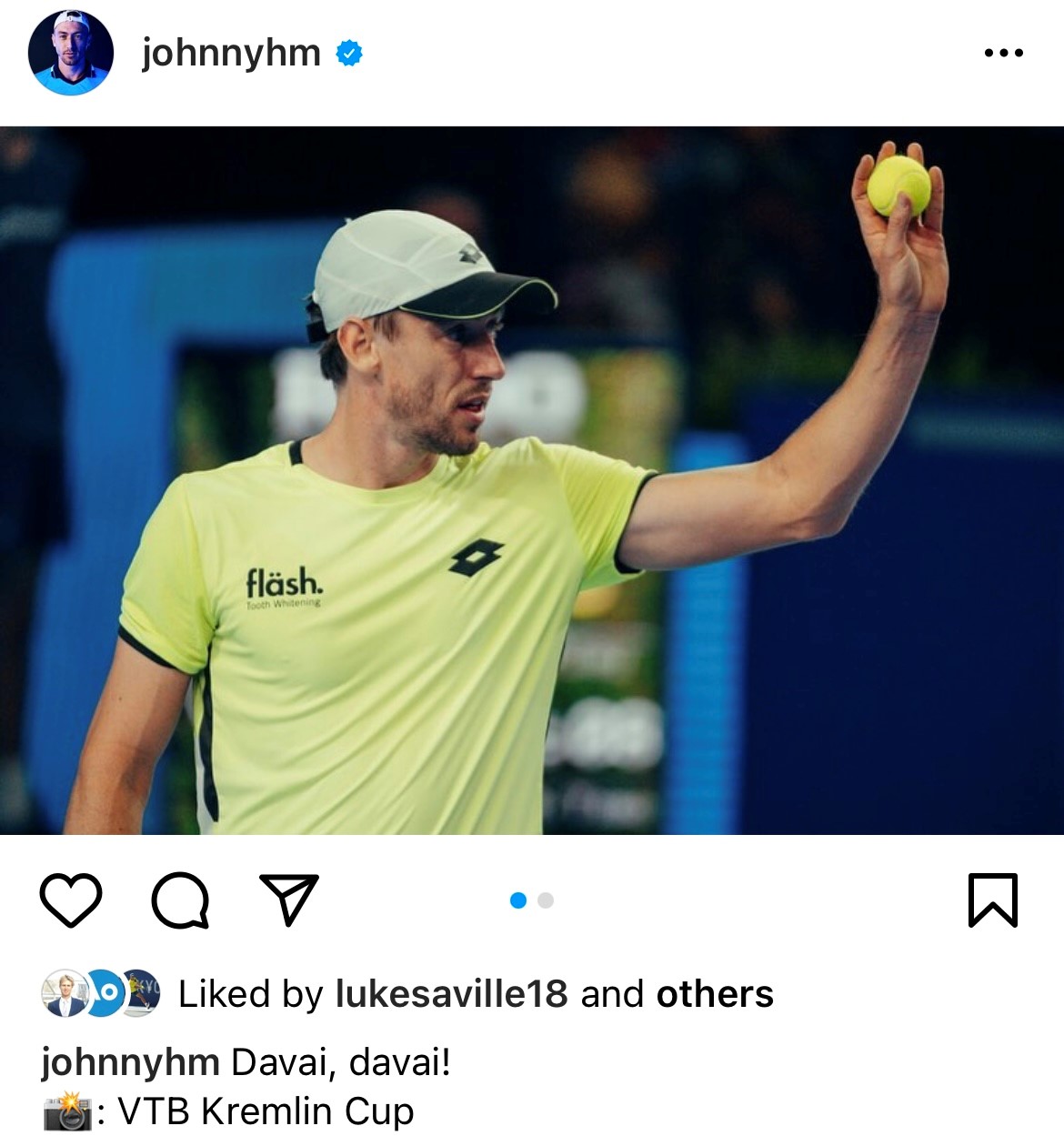Select the first blue carousel indicator dot
The width and height of the screenshot is (1064, 1146).
click(x=518, y=900)
